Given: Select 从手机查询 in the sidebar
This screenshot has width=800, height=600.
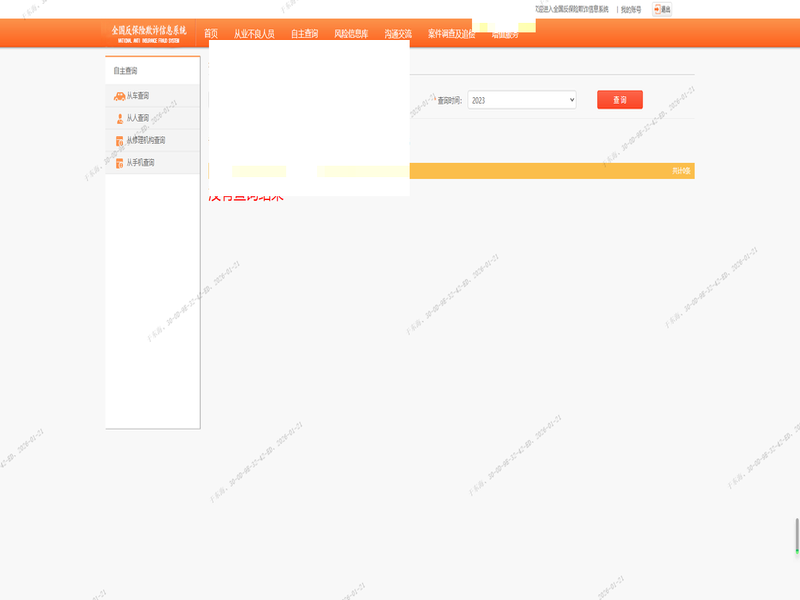Looking at the screenshot, I should pyautogui.click(x=140, y=162).
